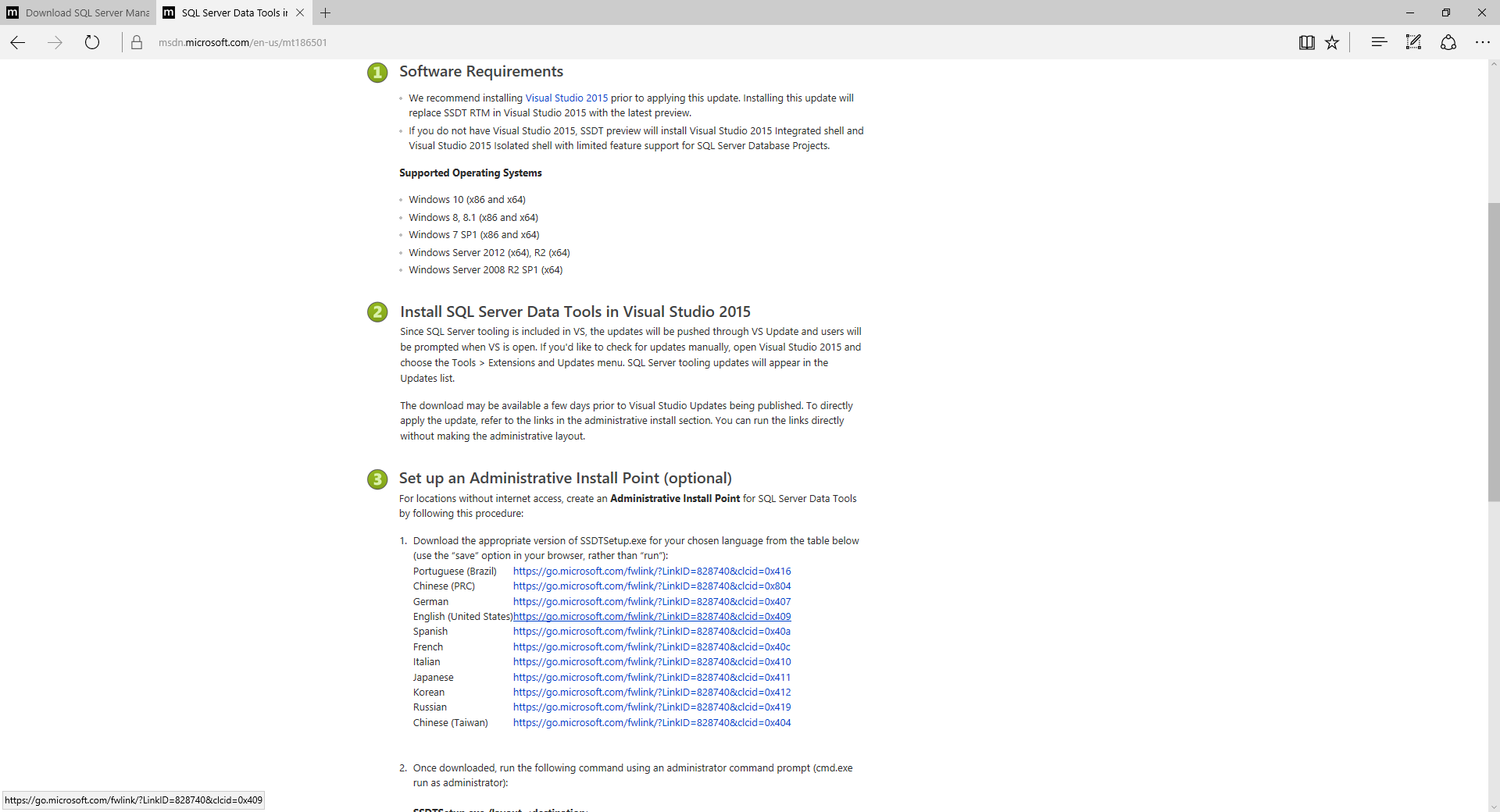Image resolution: width=1500 pixels, height=812 pixels.
Task: Open Korean download link 0x412
Action: (652, 693)
